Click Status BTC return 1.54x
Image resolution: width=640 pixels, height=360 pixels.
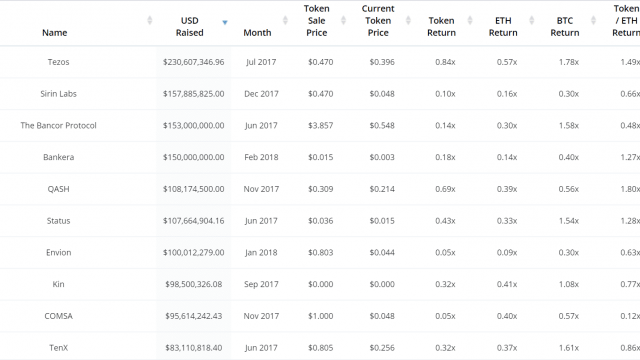569,221
